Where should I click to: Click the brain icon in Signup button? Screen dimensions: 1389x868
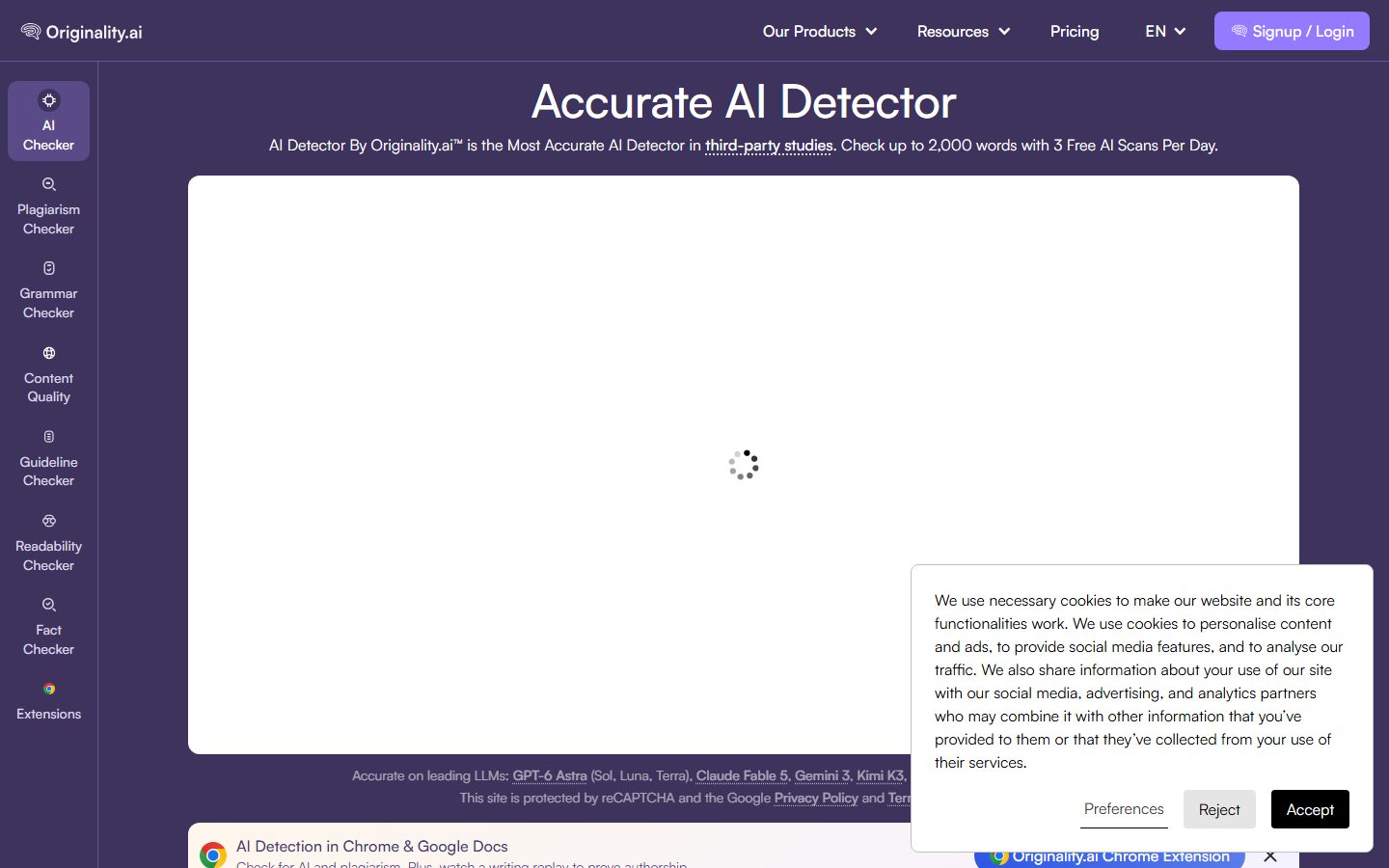click(1239, 31)
